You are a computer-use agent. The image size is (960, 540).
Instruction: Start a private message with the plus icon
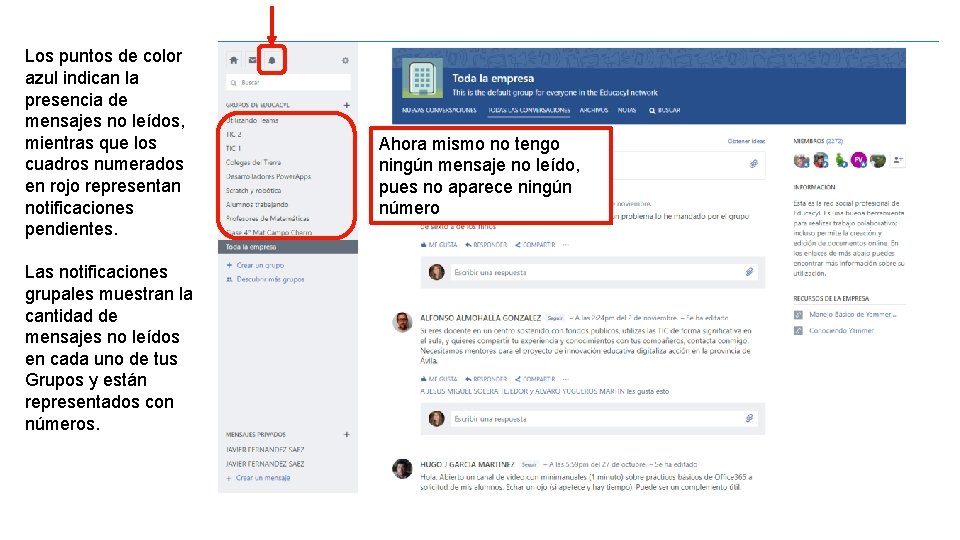tap(347, 435)
